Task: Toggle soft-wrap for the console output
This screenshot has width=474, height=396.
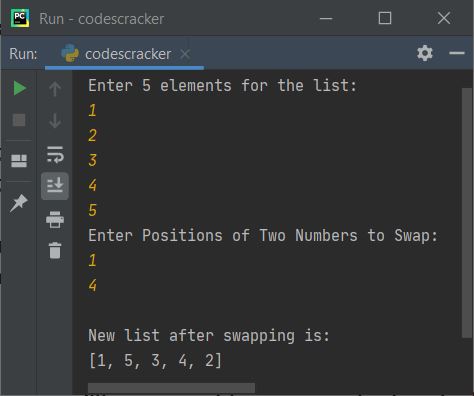Action: coord(55,155)
